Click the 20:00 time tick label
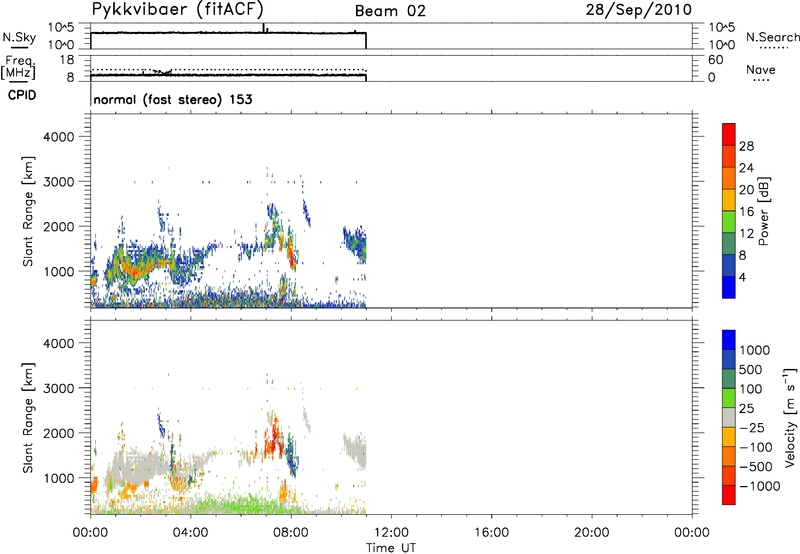 click(x=591, y=532)
